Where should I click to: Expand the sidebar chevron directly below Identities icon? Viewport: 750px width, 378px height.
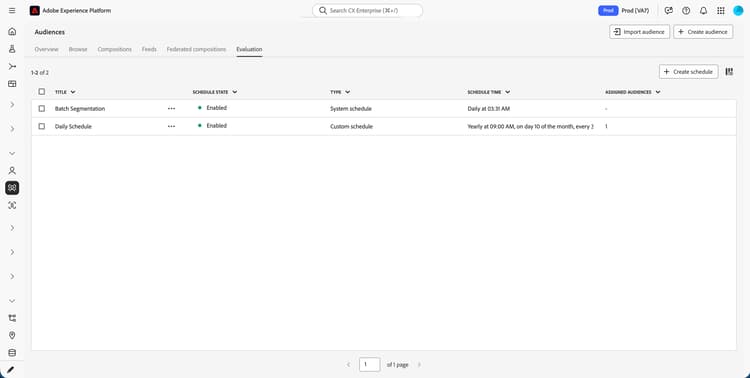pos(12,228)
